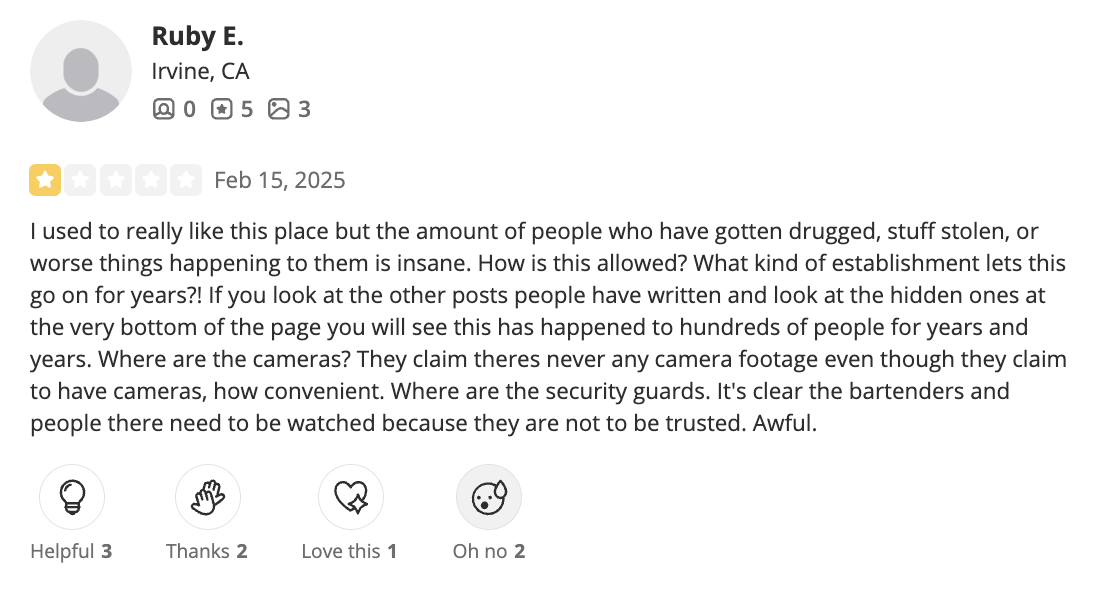
Task: Click the reviews star count icon
Action: coord(221,109)
